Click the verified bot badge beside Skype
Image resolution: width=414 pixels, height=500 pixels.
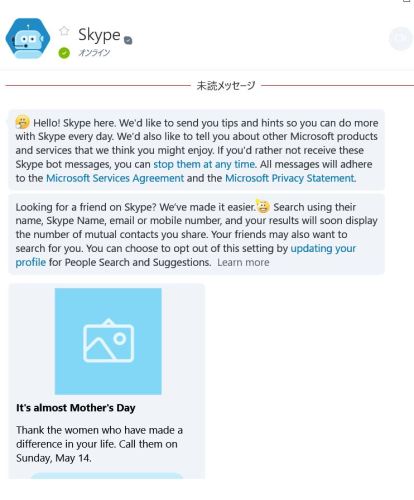(128, 40)
